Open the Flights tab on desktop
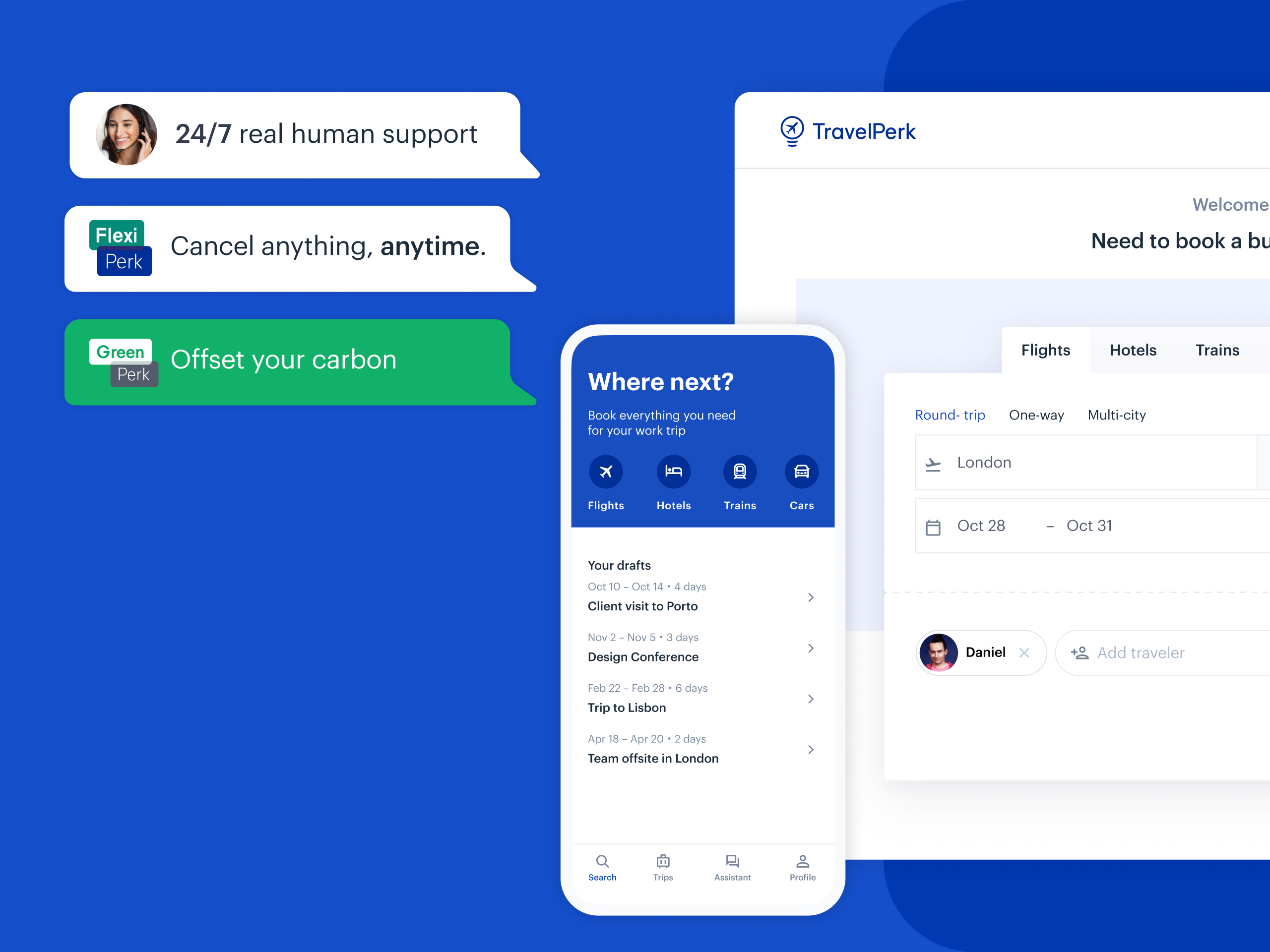The height and width of the screenshot is (952, 1270). [x=1045, y=349]
